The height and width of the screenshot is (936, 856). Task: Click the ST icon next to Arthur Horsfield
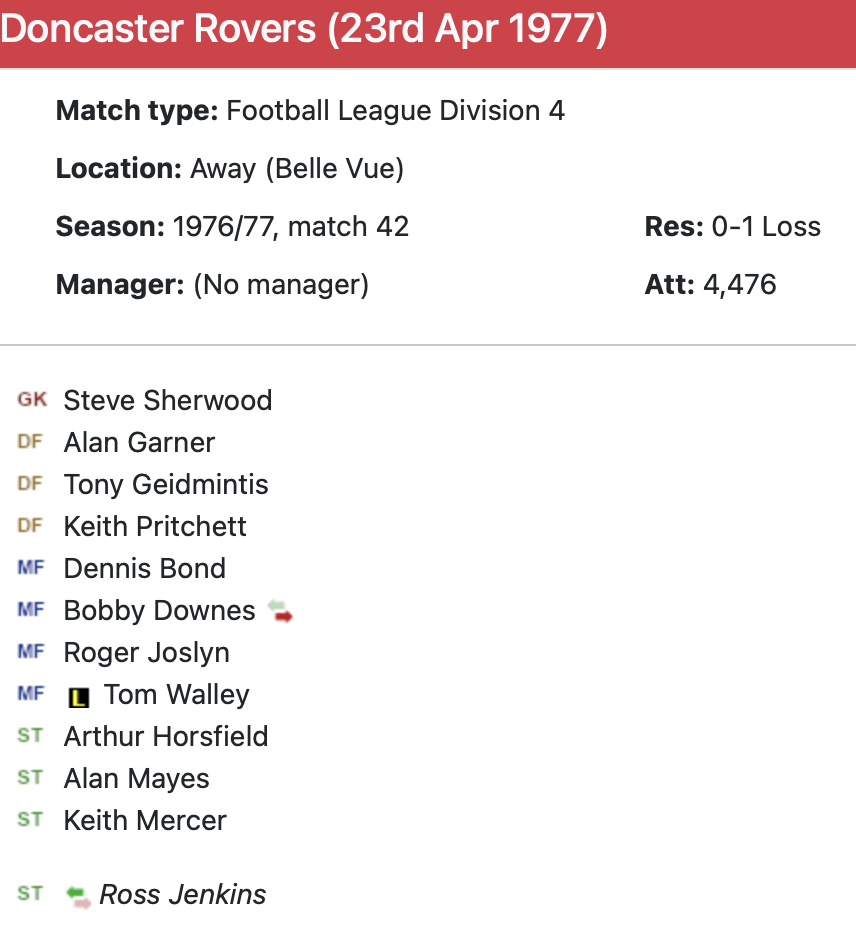[x=31, y=736]
